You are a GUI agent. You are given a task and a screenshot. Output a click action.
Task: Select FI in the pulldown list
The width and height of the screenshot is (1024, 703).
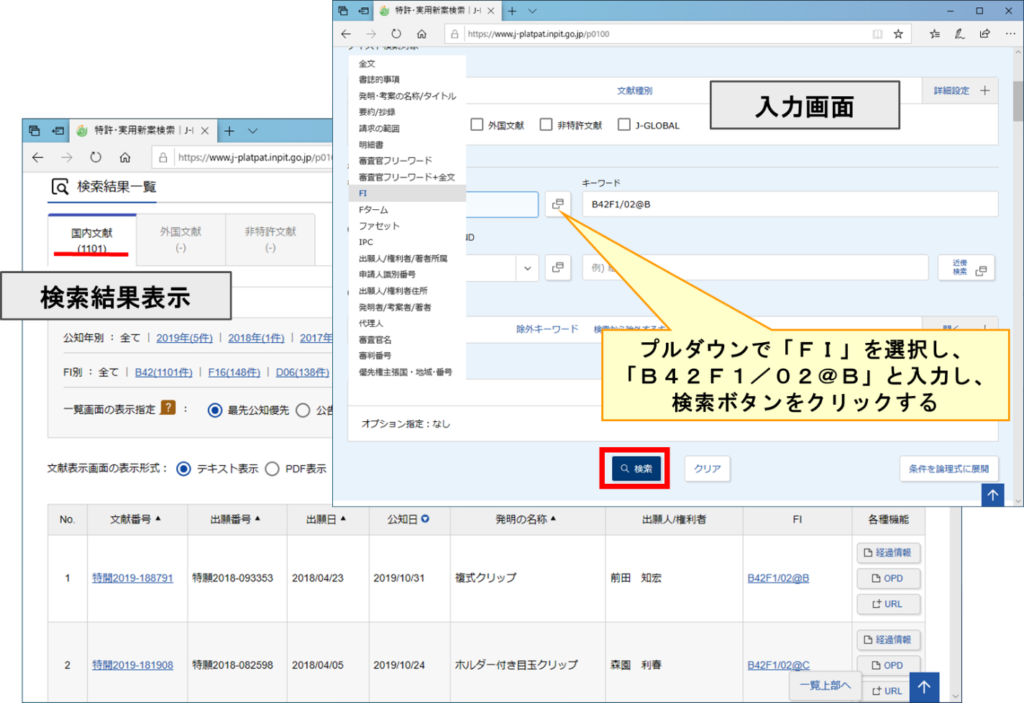pos(363,193)
